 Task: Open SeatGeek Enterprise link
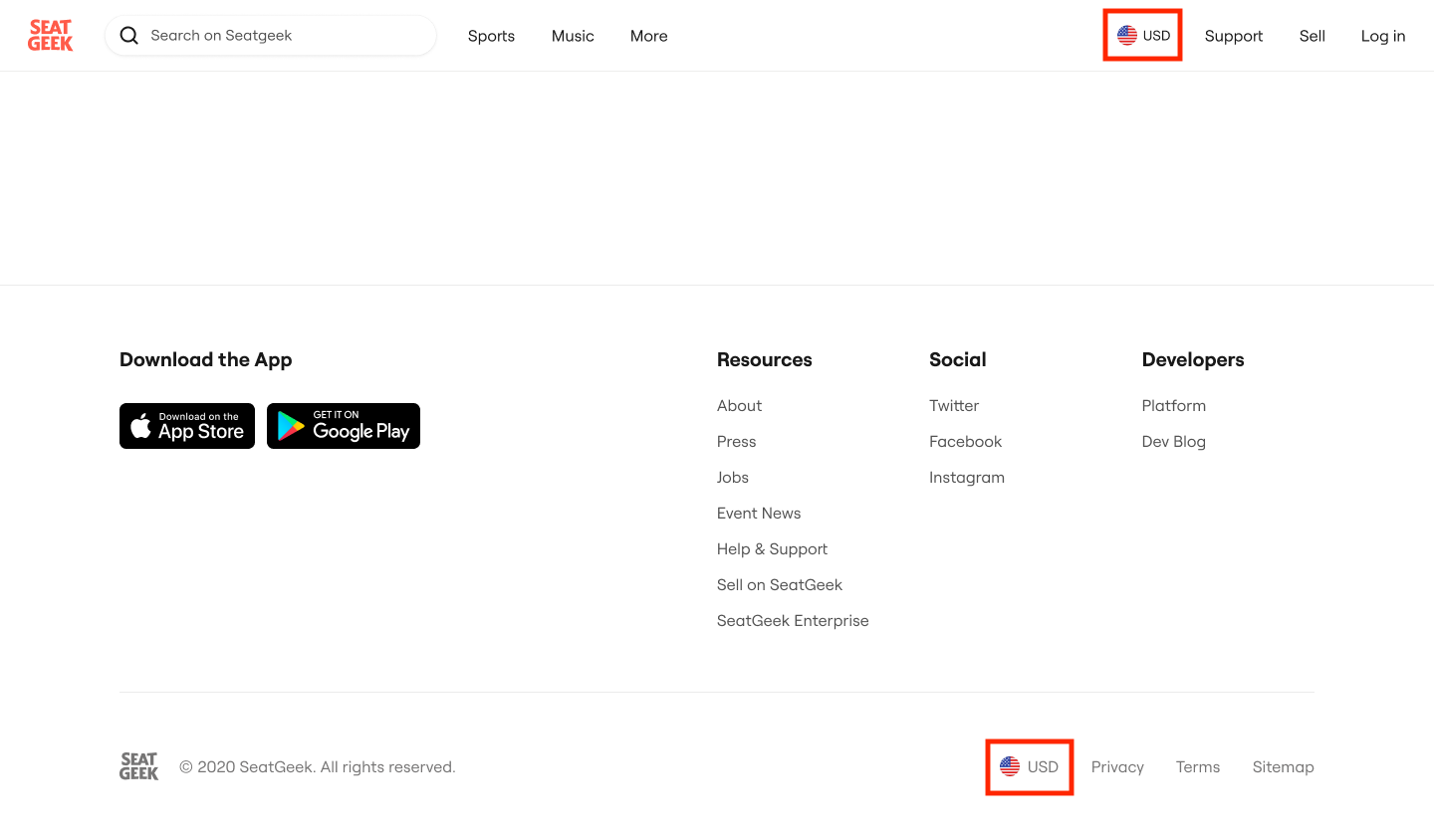click(793, 621)
